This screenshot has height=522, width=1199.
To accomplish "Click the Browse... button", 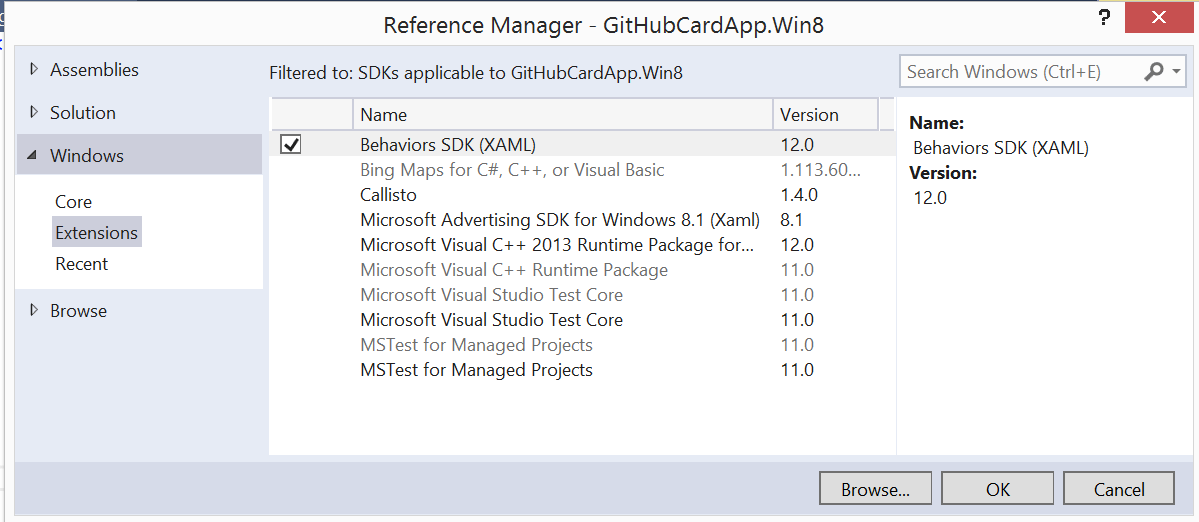I will [x=875, y=489].
